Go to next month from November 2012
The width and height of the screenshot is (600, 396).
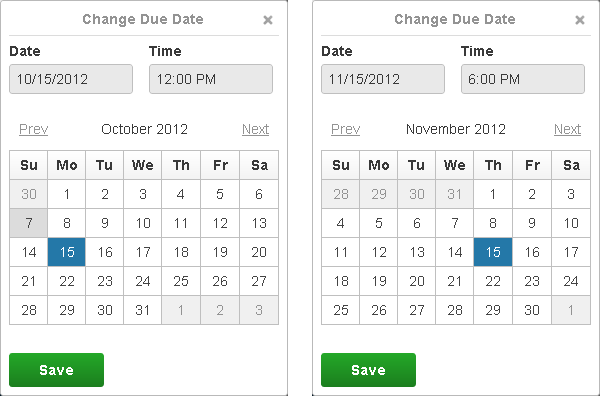(567, 129)
